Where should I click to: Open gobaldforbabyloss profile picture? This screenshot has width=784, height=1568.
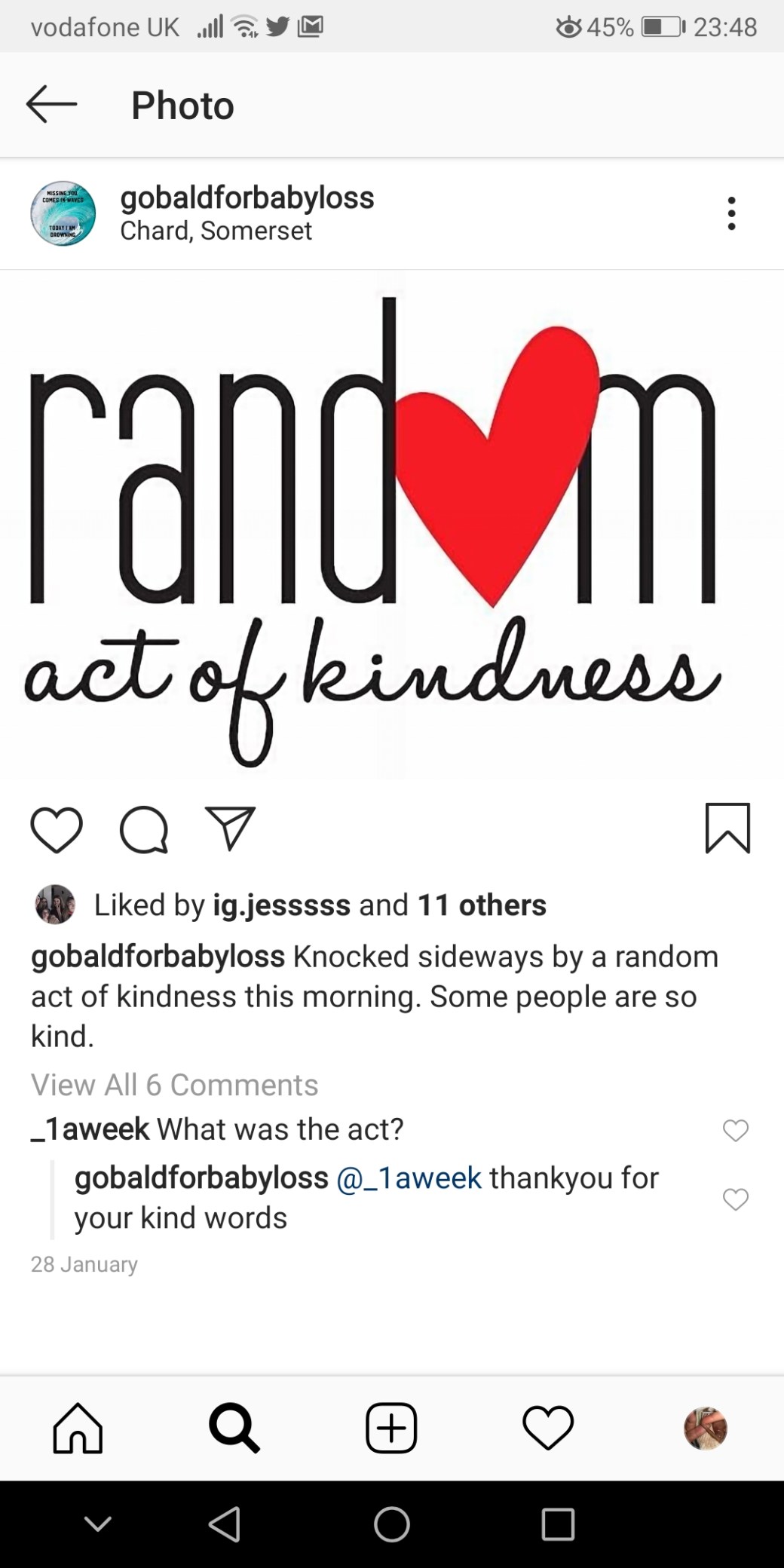tap(63, 214)
